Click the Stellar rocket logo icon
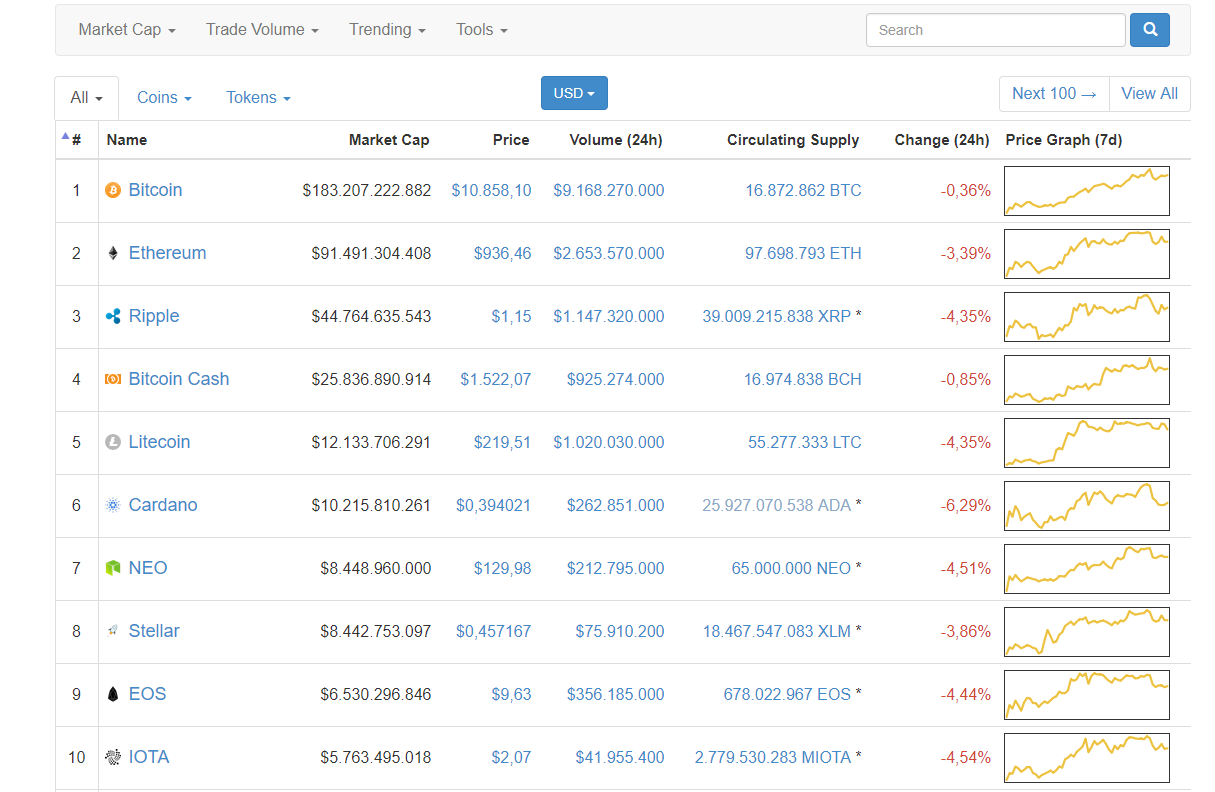1215x792 pixels. 113,631
